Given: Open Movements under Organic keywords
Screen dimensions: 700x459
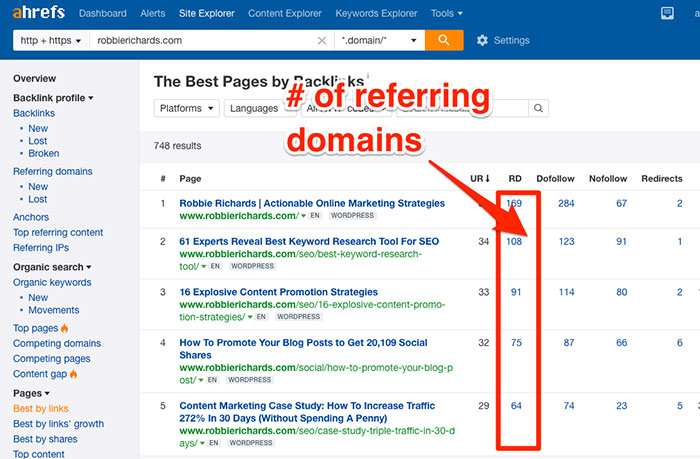Looking at the screenshot, I should (x=54, y=310).
